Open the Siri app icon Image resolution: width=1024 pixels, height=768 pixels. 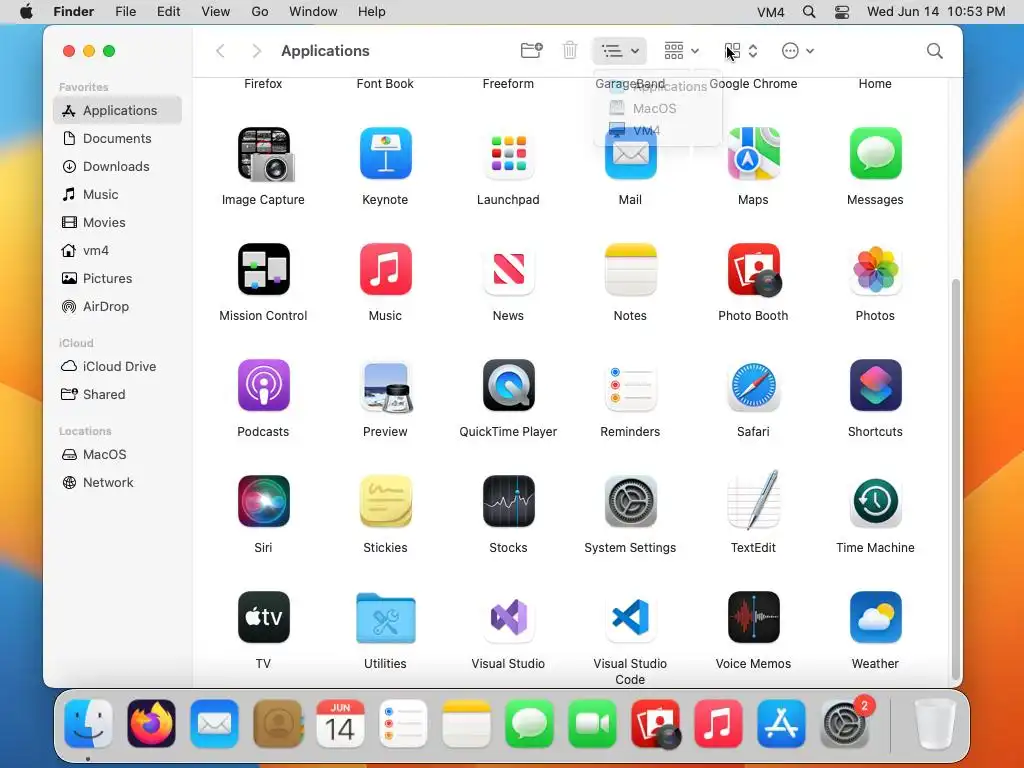coord(263,502)
